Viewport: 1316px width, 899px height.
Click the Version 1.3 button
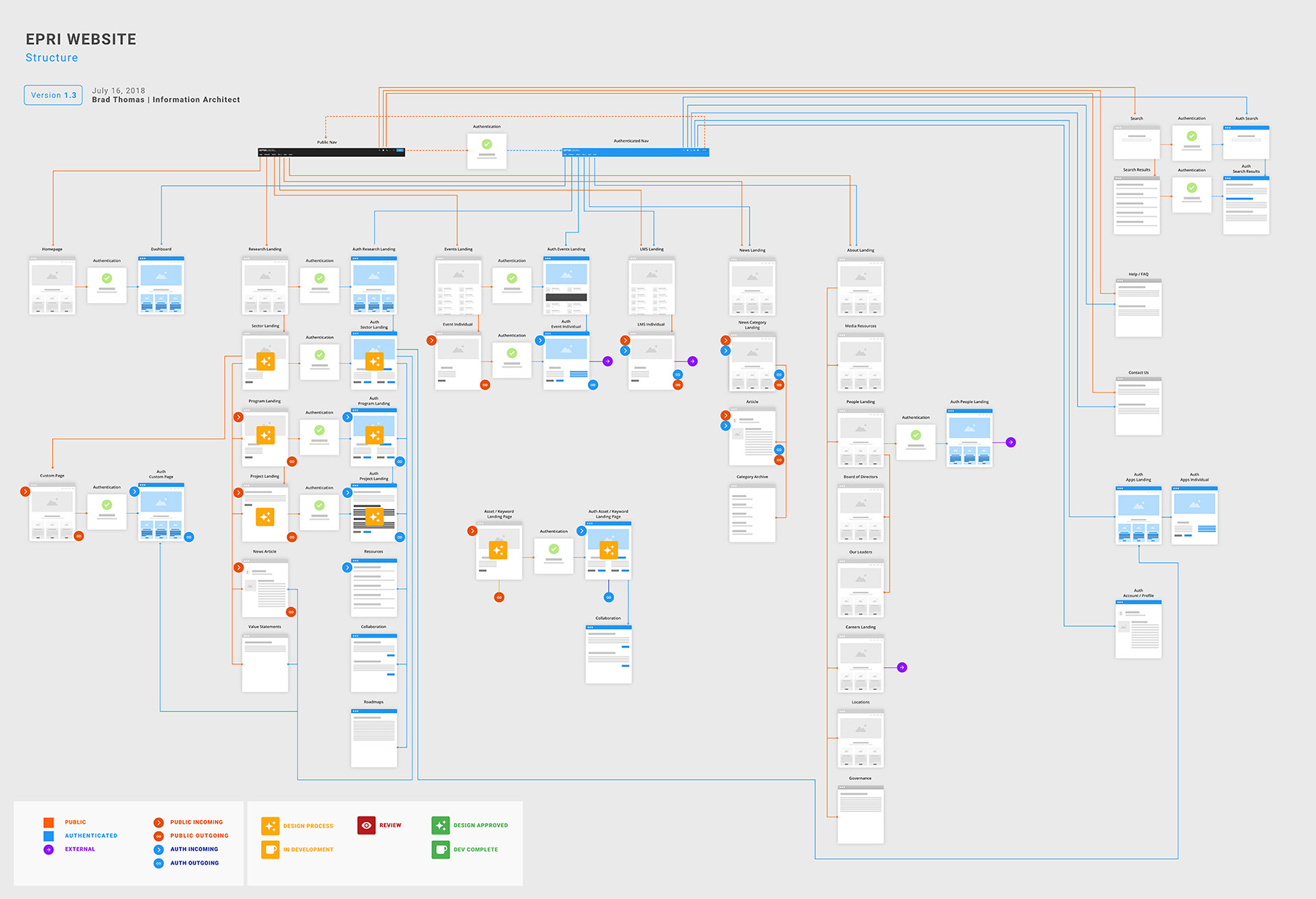click(53, 95)
